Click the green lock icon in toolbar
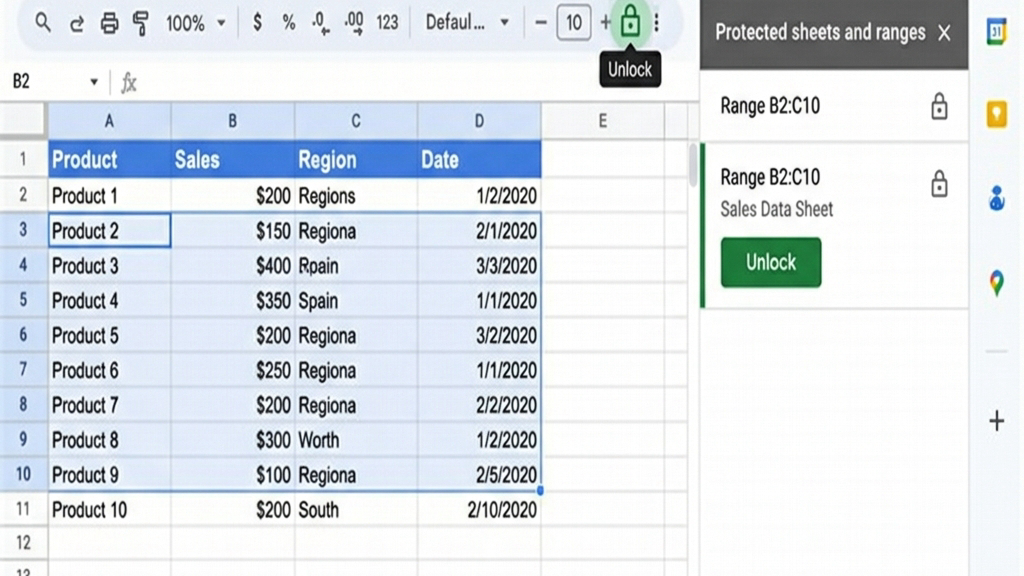 pyautogui.click(x=630, y=22)
